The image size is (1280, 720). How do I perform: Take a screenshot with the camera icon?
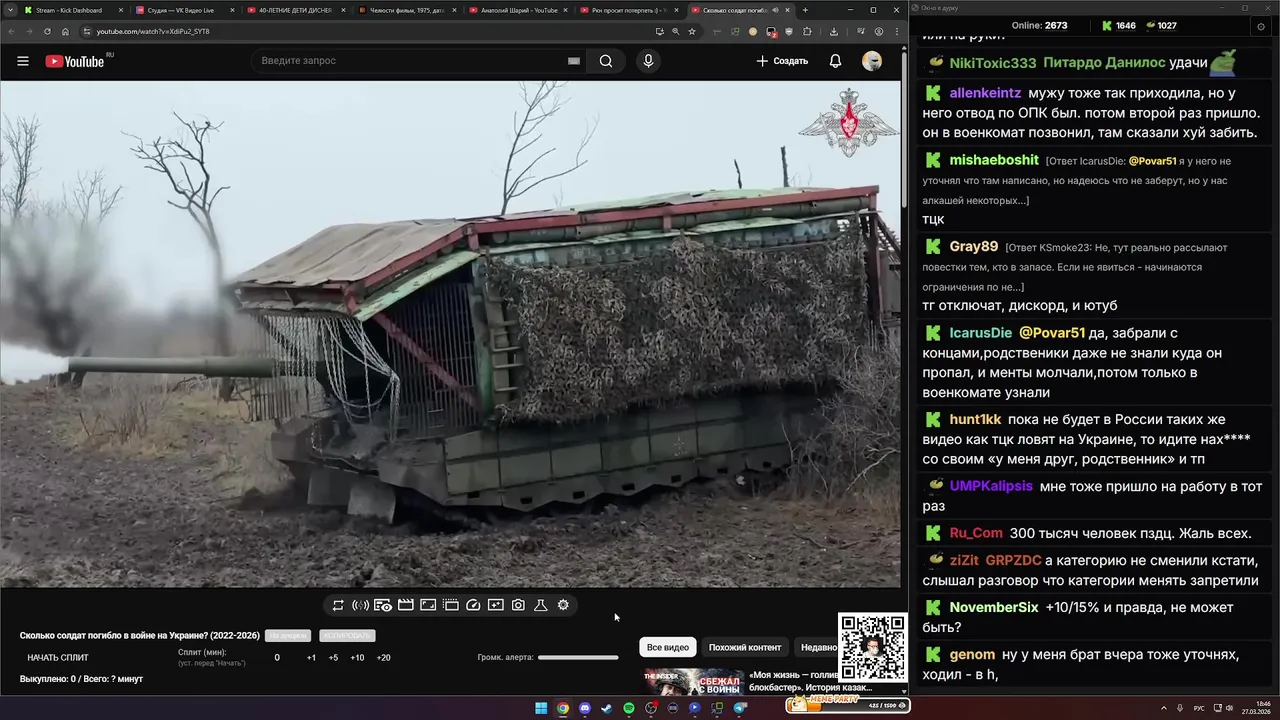[x=518, y=605]
